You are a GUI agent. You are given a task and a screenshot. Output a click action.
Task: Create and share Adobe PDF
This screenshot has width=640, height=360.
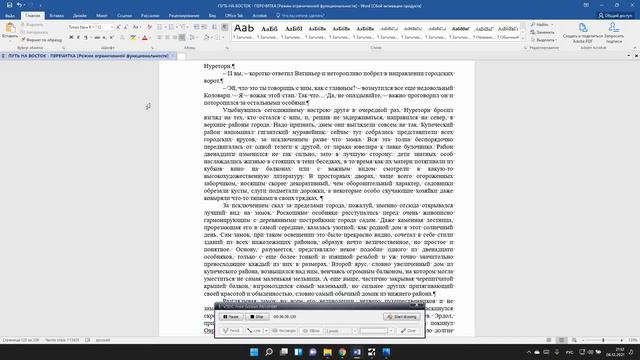(x=582, y=33)
